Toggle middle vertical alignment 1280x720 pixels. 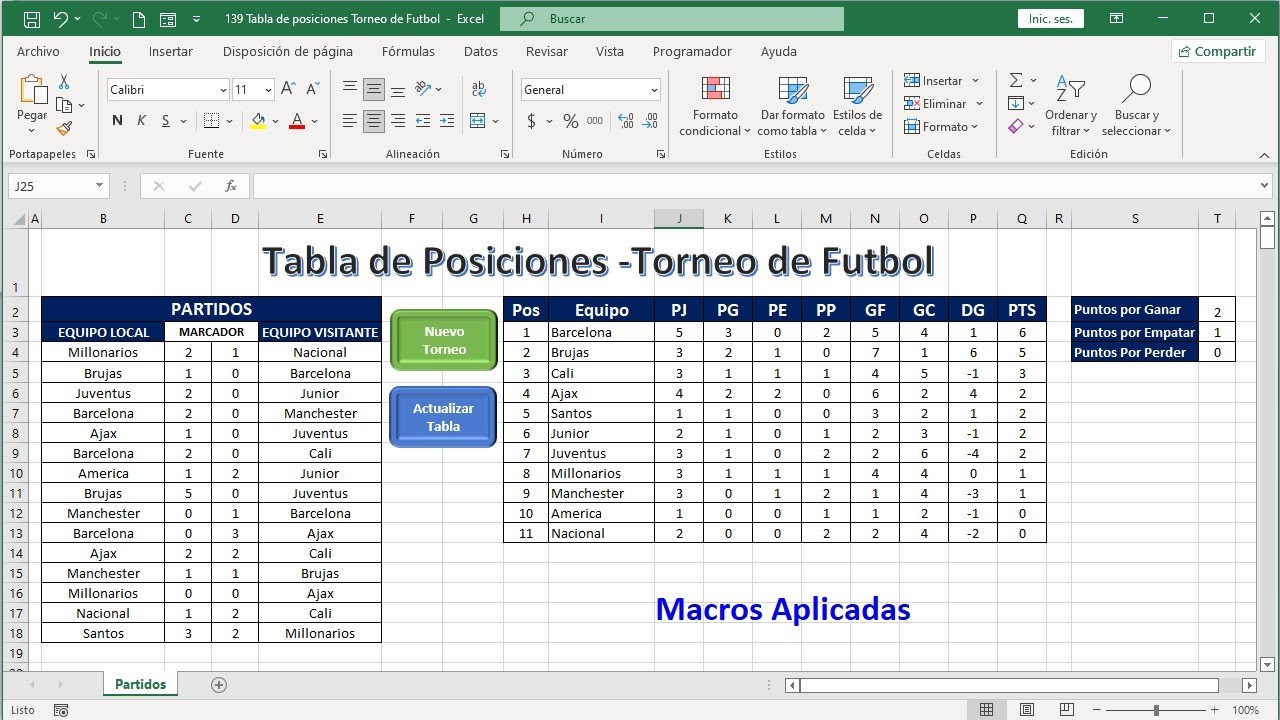click(x=374, y=89)
